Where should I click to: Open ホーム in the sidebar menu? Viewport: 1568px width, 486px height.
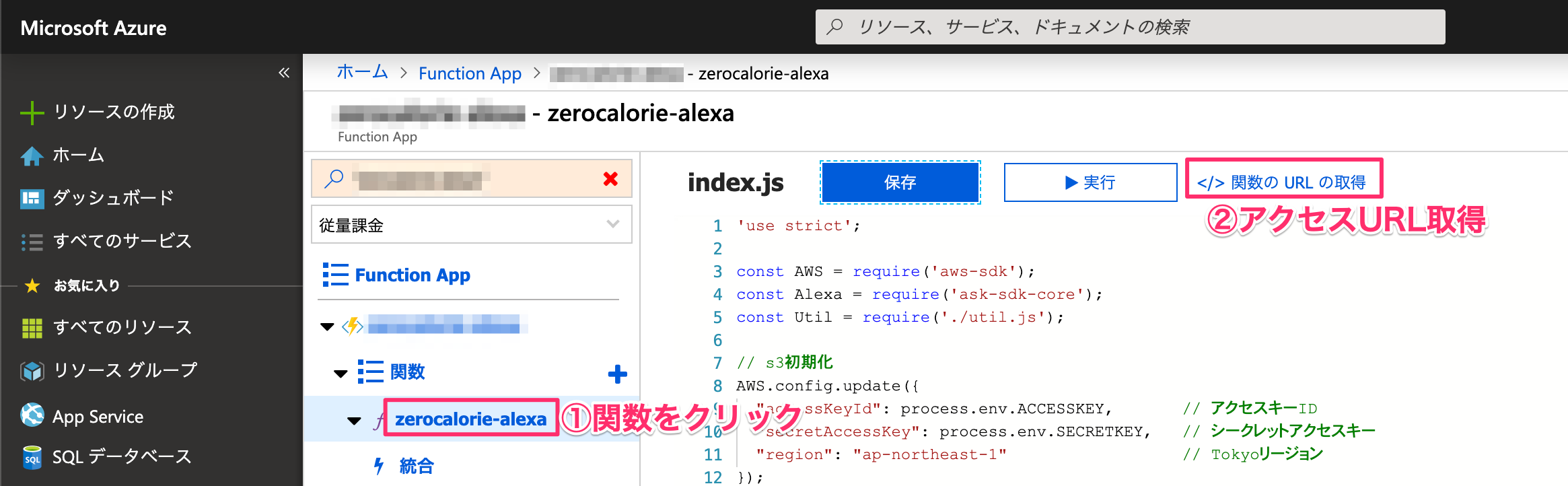click(x=79, y=155)
